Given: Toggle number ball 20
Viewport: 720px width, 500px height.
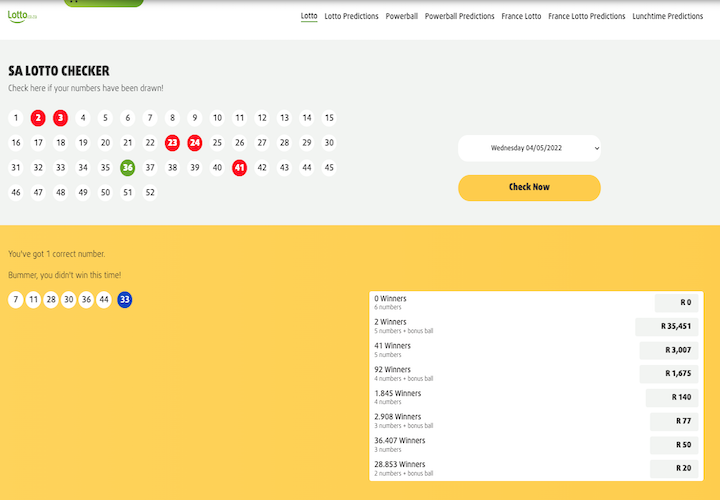Looking at the screenshot, I should click(105, 143).
